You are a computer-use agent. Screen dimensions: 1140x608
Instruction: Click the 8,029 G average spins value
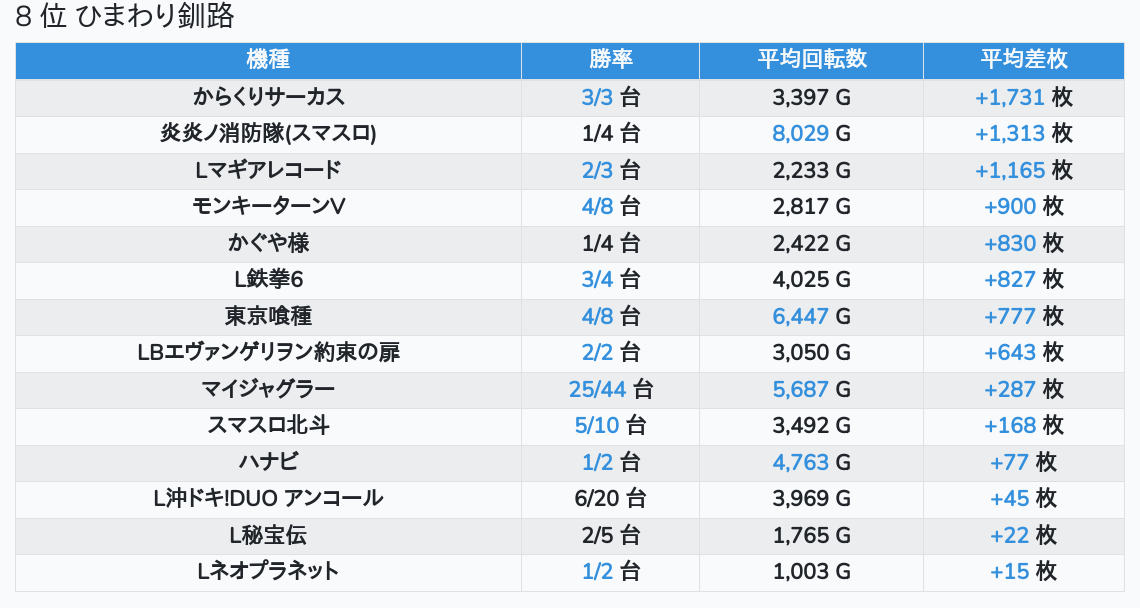point(811,134)
